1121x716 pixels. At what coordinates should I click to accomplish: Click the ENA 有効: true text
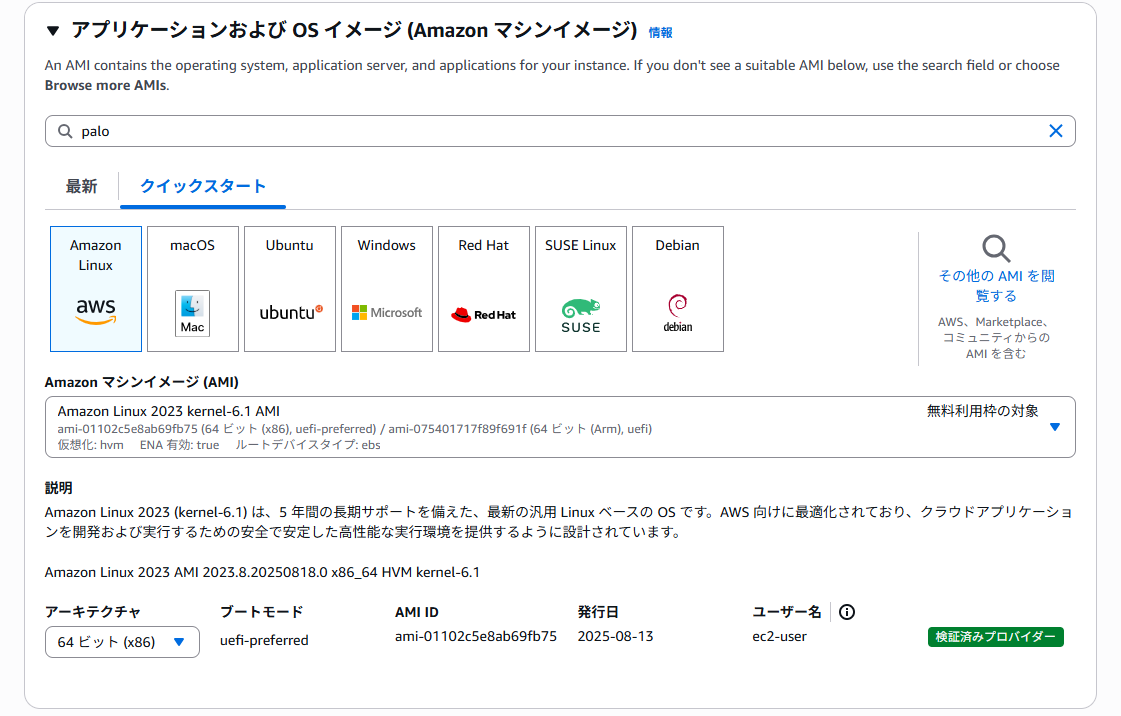pyautogui.click(x=179, y=444)
